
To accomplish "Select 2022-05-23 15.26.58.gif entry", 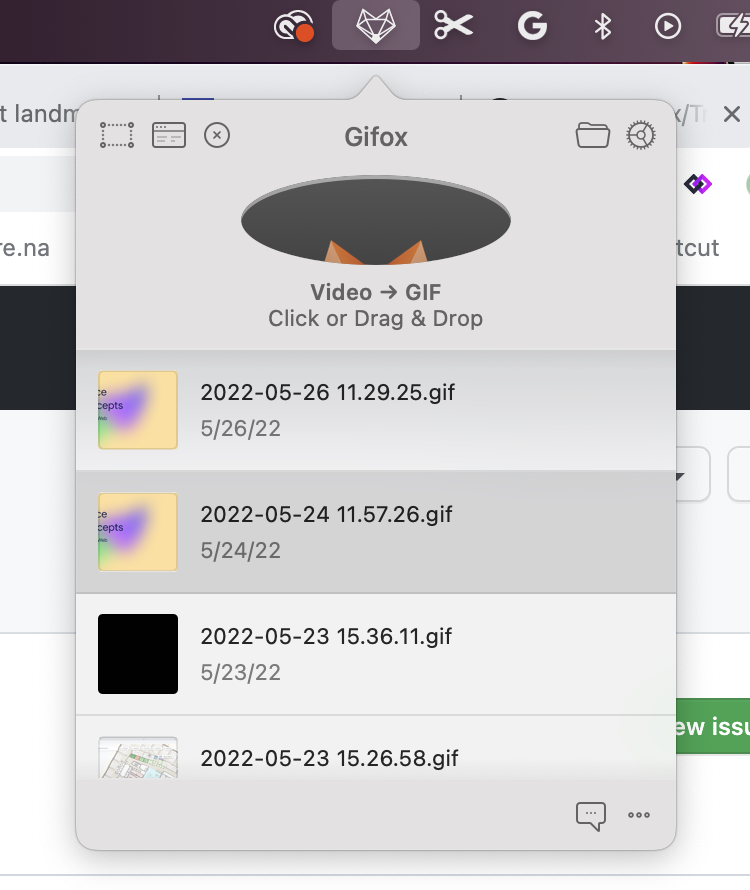I will pos(376,748).
